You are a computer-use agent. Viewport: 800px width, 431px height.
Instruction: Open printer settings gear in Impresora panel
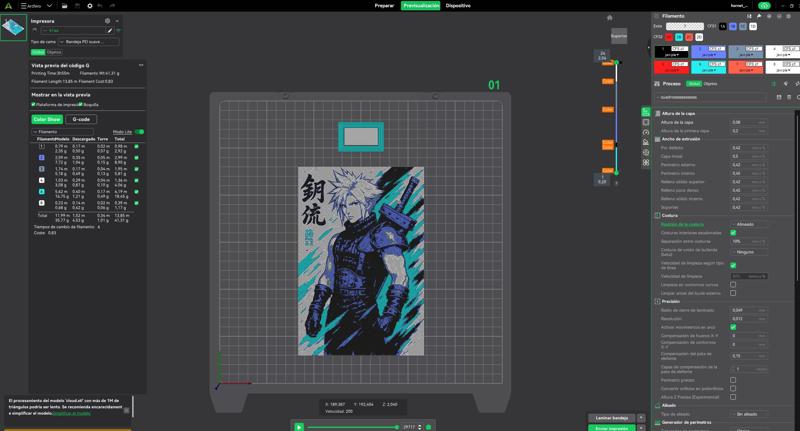pyautogui.click(x=107, y=21)
